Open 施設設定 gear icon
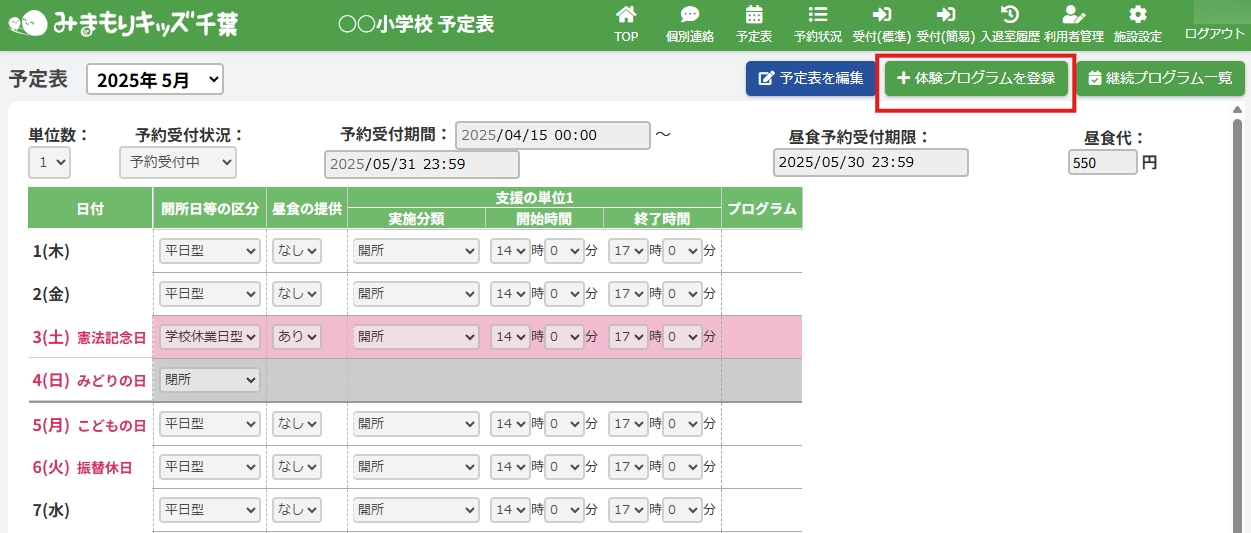This screenshot has width=1251, height=533. [1137, 16]
